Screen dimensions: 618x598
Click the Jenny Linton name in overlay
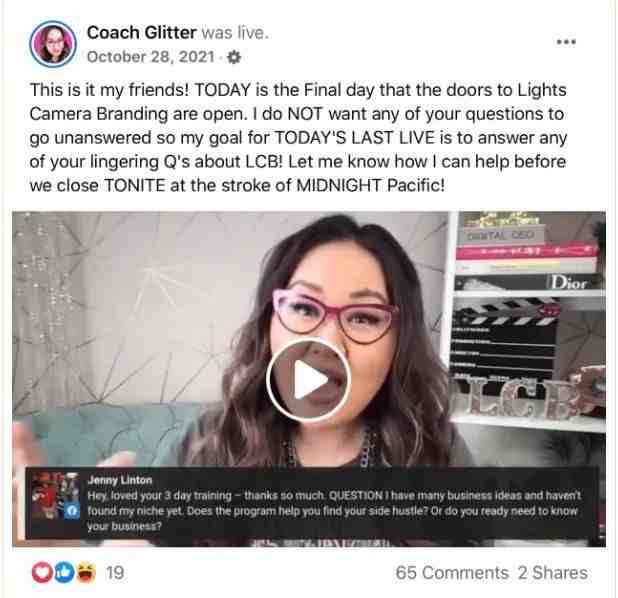click(x=120, y=480)
